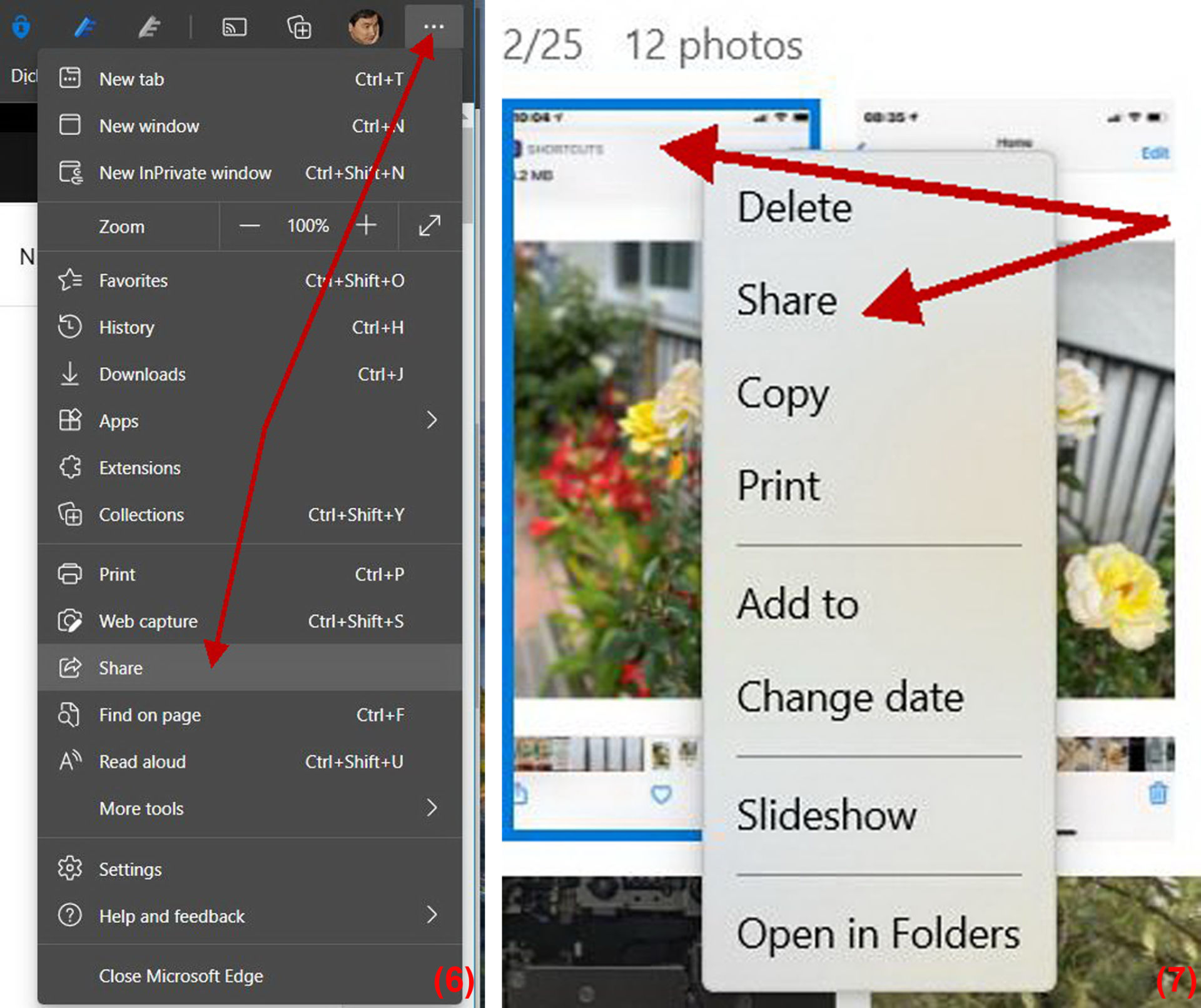Click the profile avatar picture

[365, 27]
